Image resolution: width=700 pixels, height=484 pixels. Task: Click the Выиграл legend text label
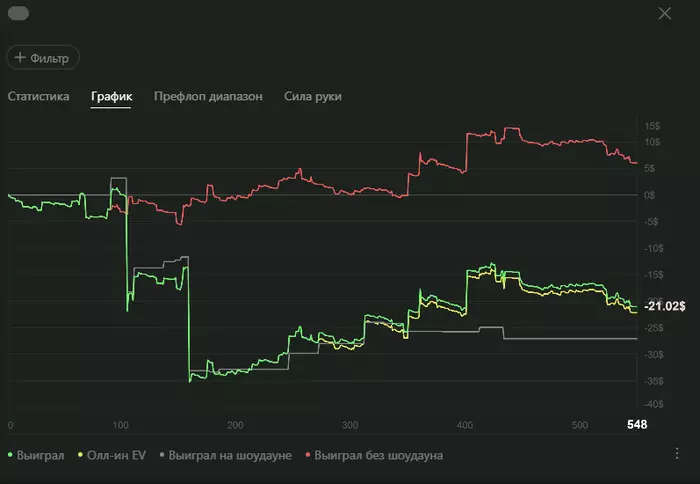click(x=41, y=455)
